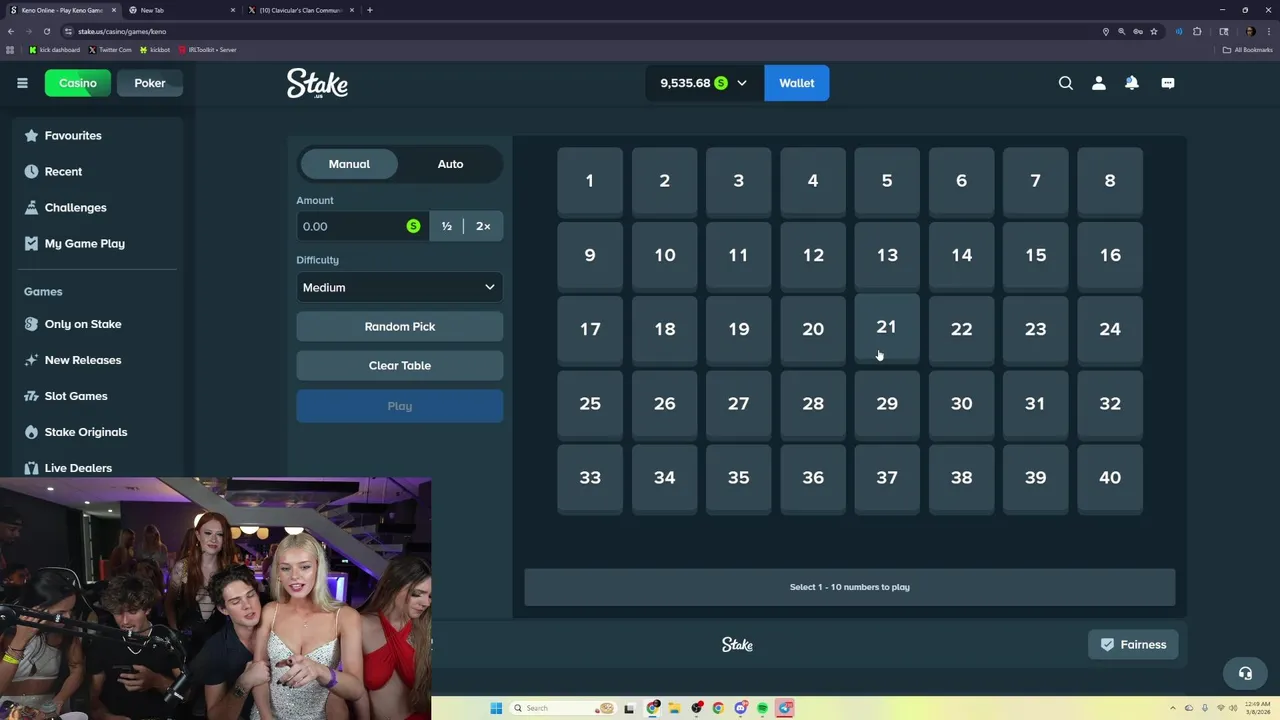Select keno number 40

point(1110,477)
